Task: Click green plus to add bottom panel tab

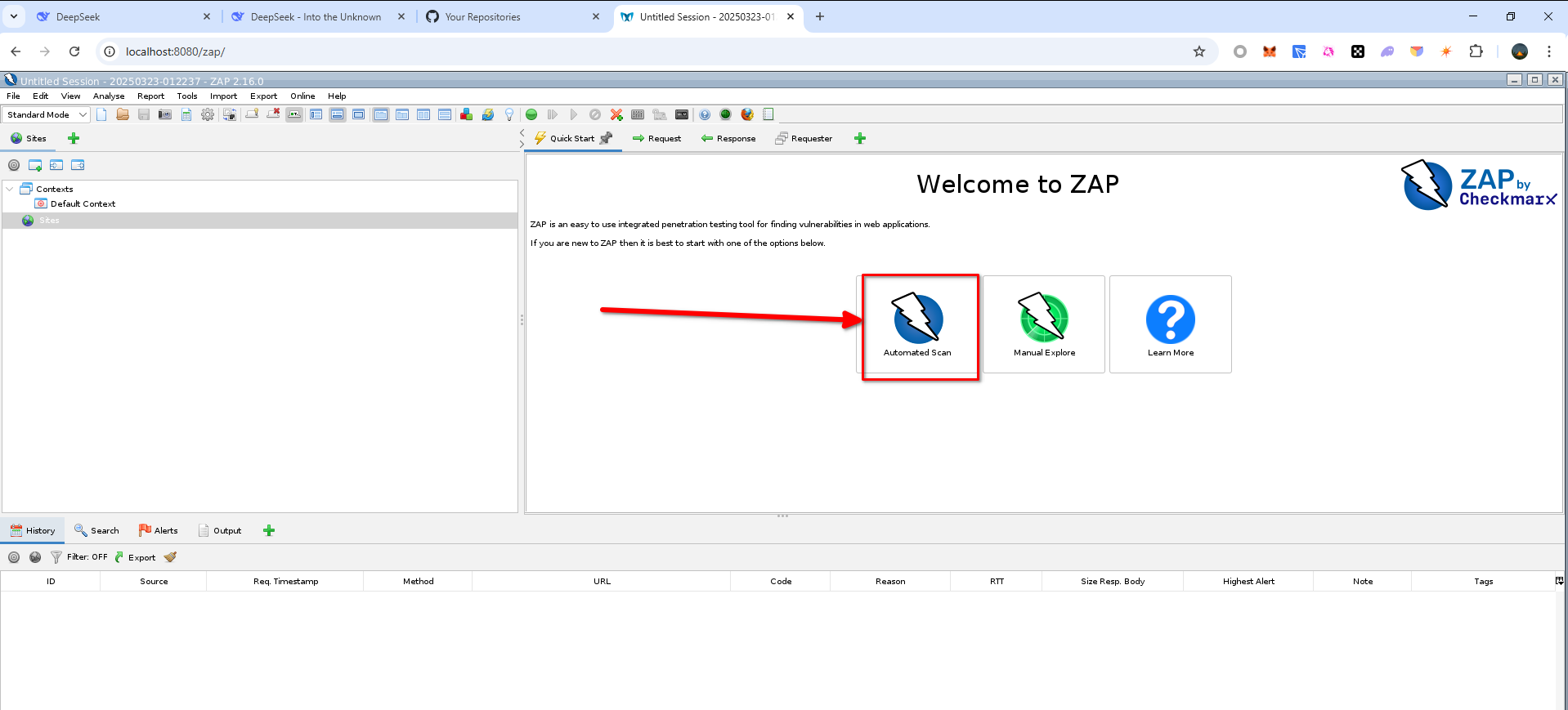Action: [269, 531]
